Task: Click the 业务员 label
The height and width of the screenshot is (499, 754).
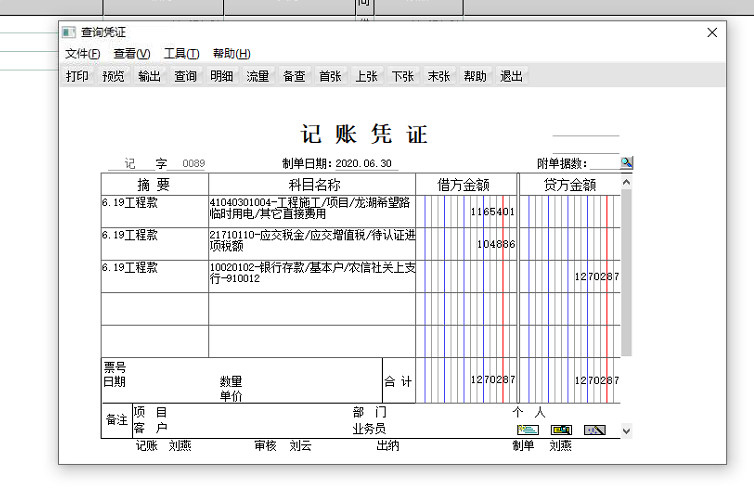Action: 369,428
